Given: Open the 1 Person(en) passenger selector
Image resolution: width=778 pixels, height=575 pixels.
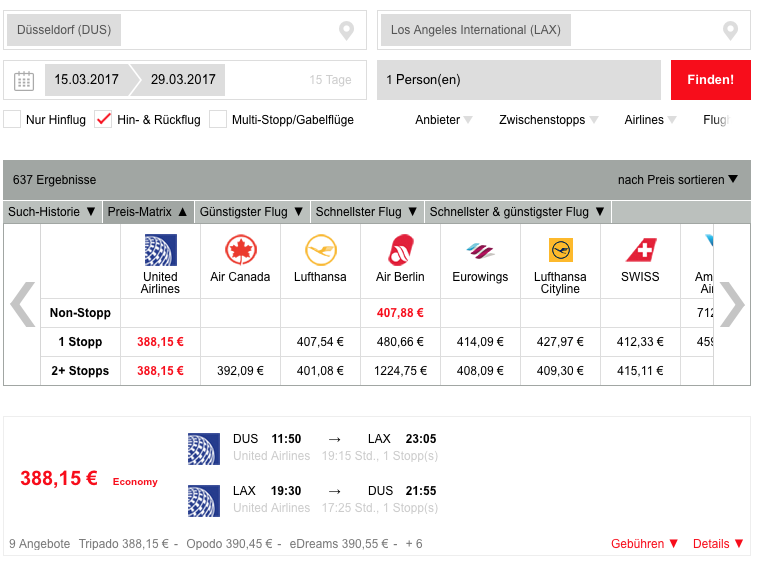Looking at the screenshot, I should coord(519,80).
